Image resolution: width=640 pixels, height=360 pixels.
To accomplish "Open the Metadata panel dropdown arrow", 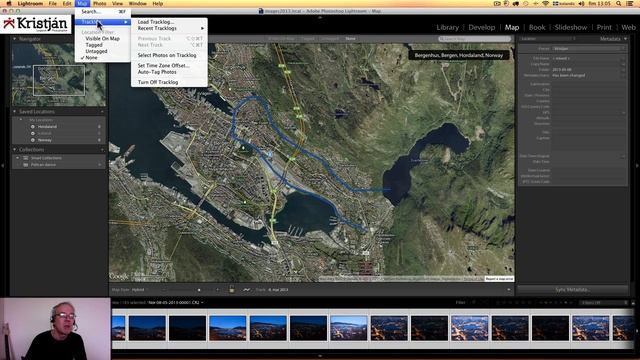I will (625, 39).
